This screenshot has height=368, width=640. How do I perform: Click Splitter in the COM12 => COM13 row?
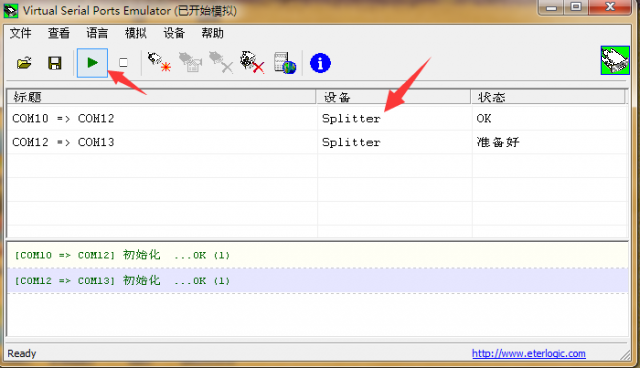point(351,142)
